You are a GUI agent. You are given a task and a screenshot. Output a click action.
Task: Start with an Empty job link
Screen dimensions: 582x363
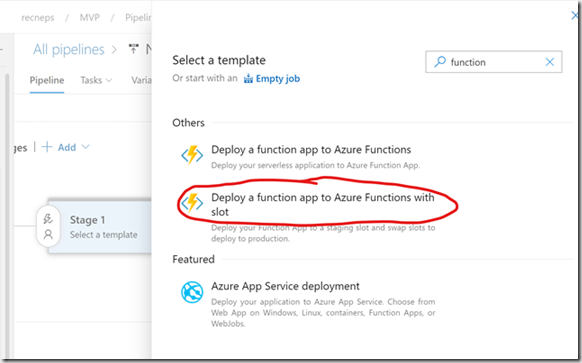pyautogui.click(x=278, y=79)
